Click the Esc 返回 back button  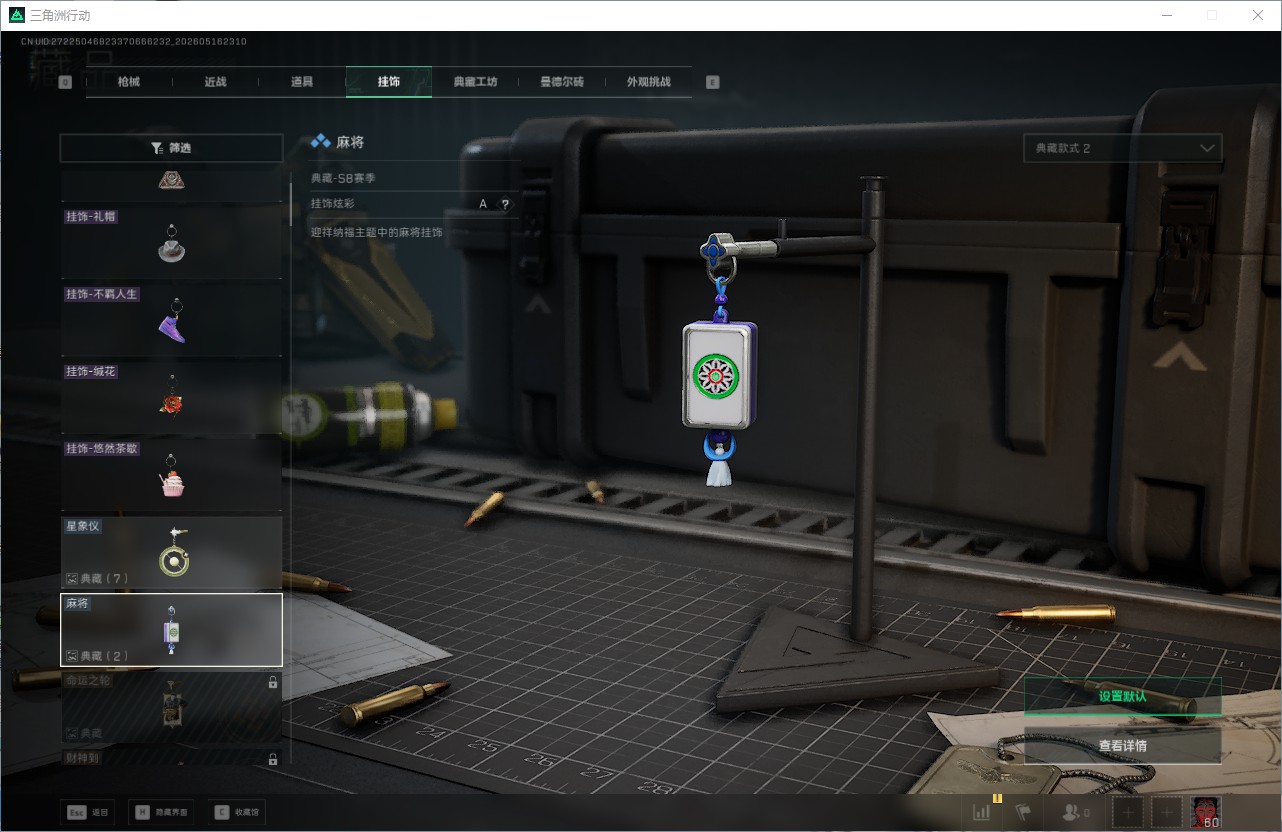coord(89,813)
